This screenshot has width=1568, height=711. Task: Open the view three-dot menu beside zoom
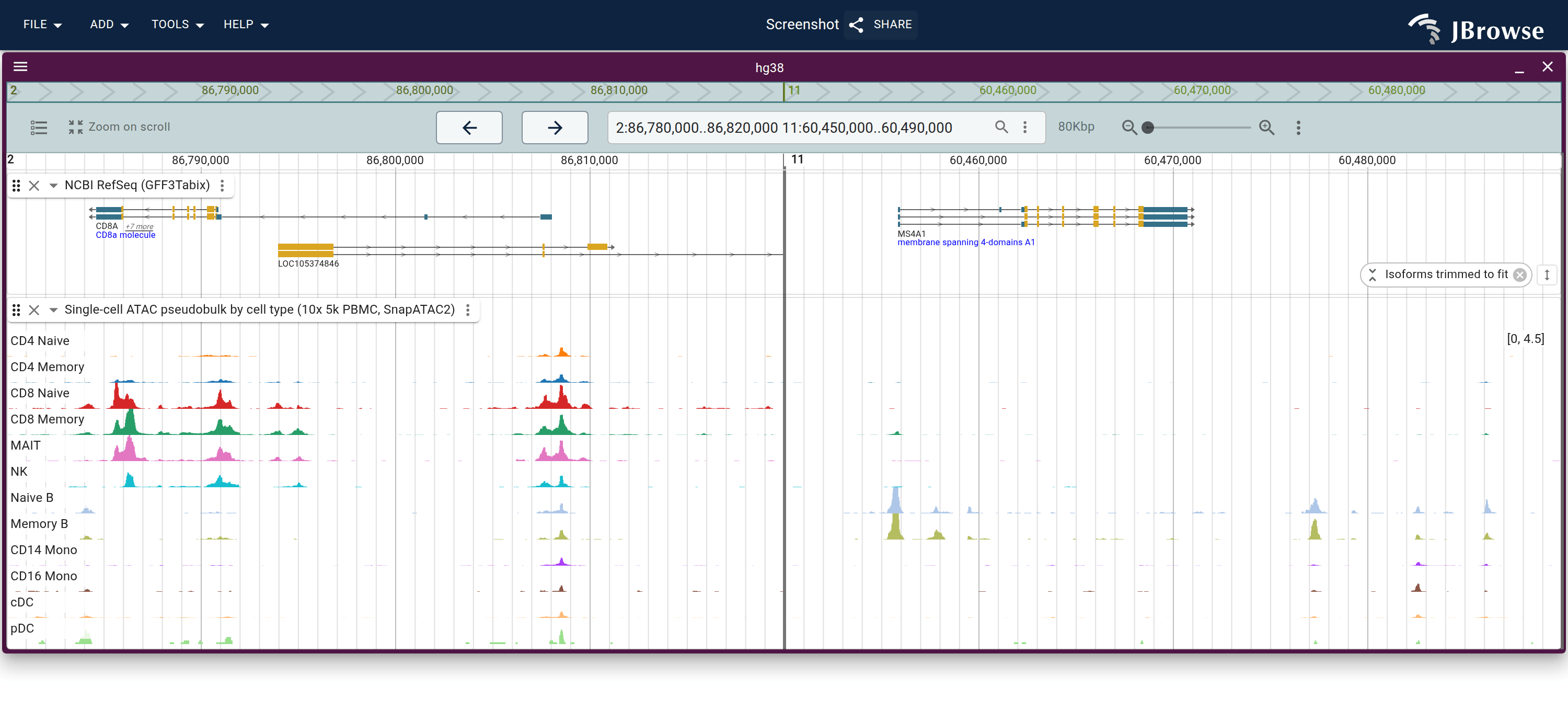click(x=1298, y=127)
